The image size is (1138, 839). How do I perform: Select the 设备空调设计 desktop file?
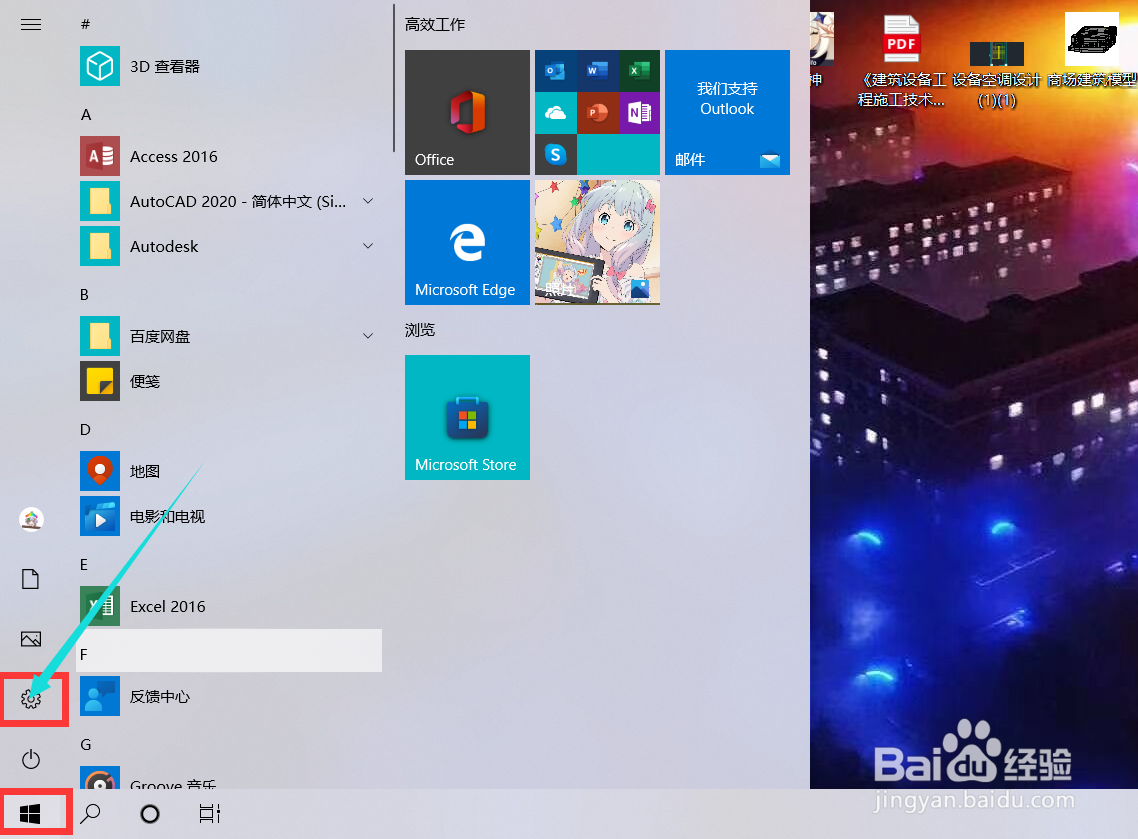click(x=996, y=74)
